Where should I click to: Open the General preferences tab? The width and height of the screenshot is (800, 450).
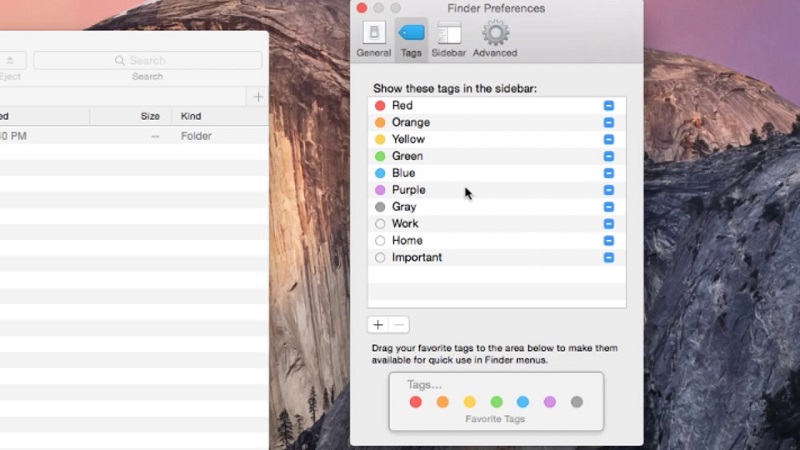click(x=373, y=40)
